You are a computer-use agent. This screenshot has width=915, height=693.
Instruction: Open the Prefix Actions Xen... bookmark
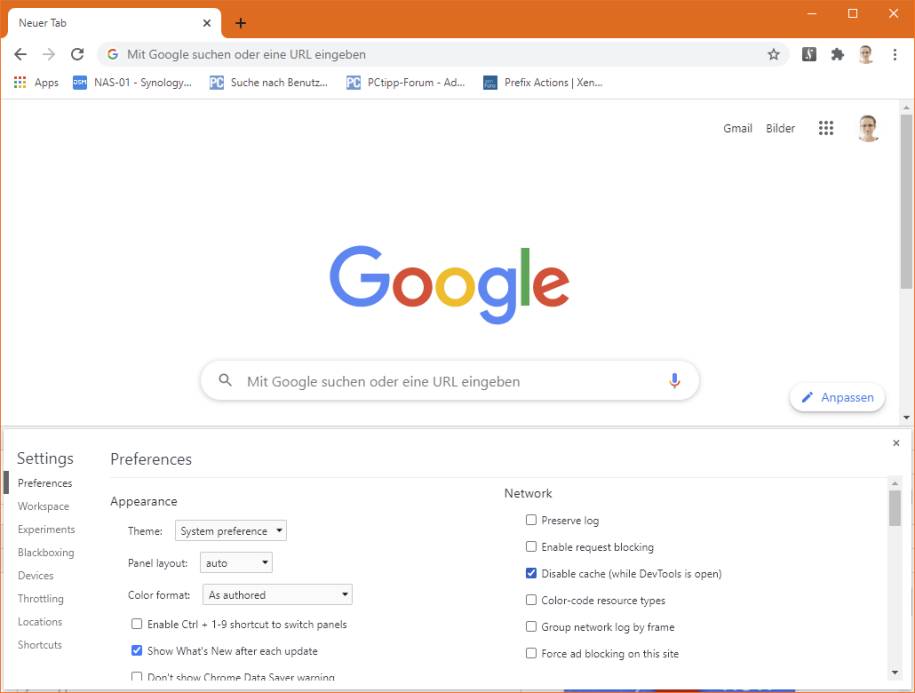543,82
